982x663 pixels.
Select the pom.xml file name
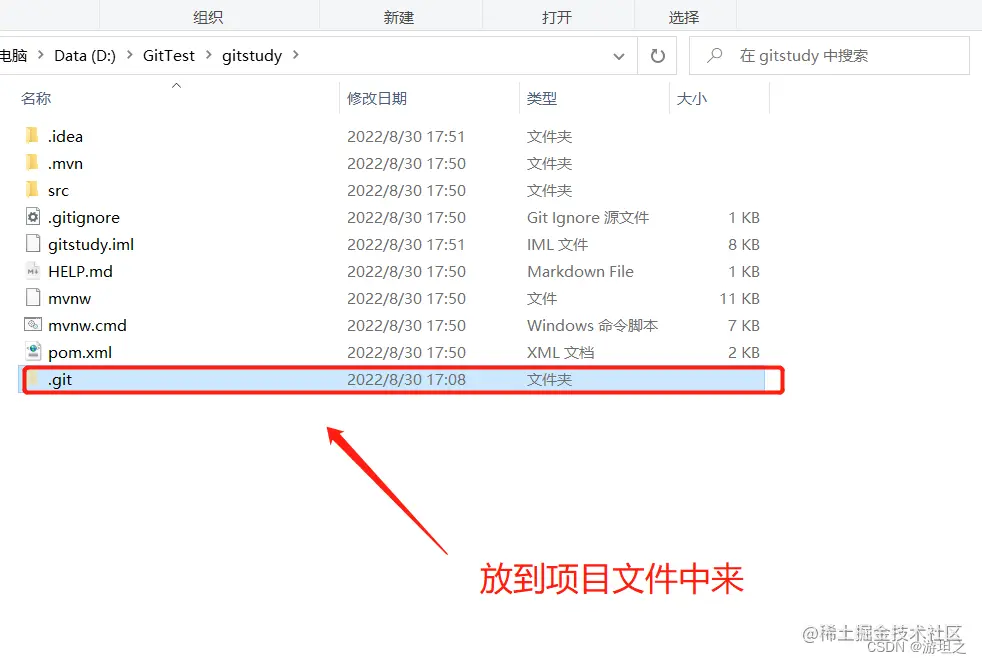(80, 352)
